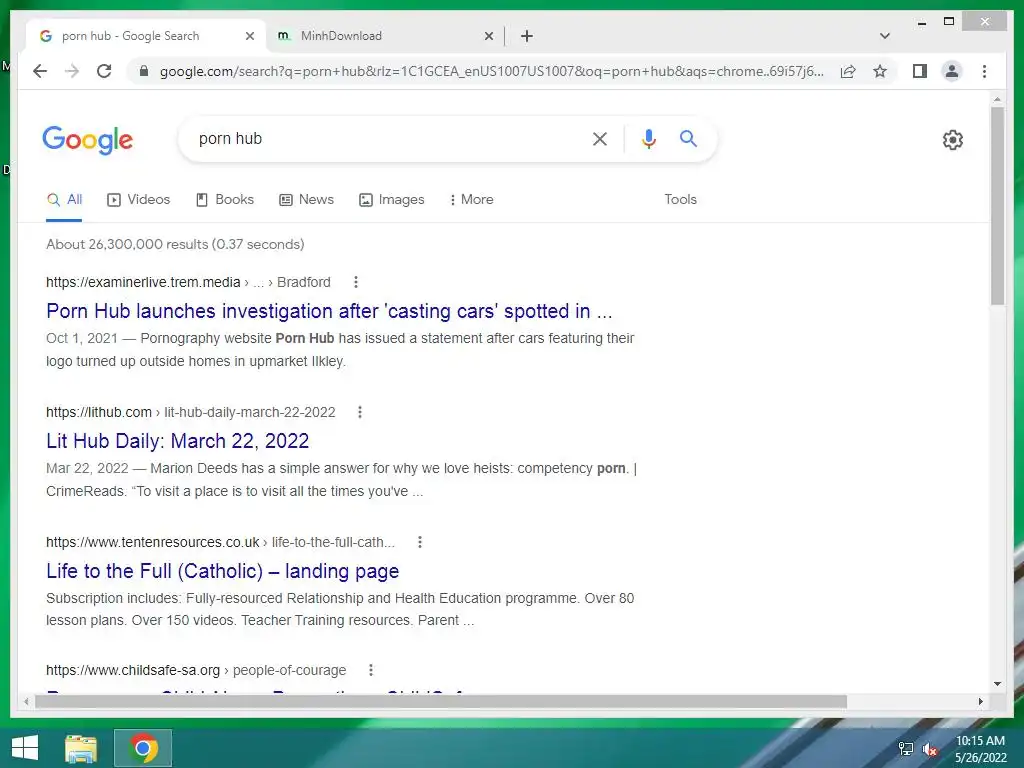Start voice search with the microphone

[648, 138]
